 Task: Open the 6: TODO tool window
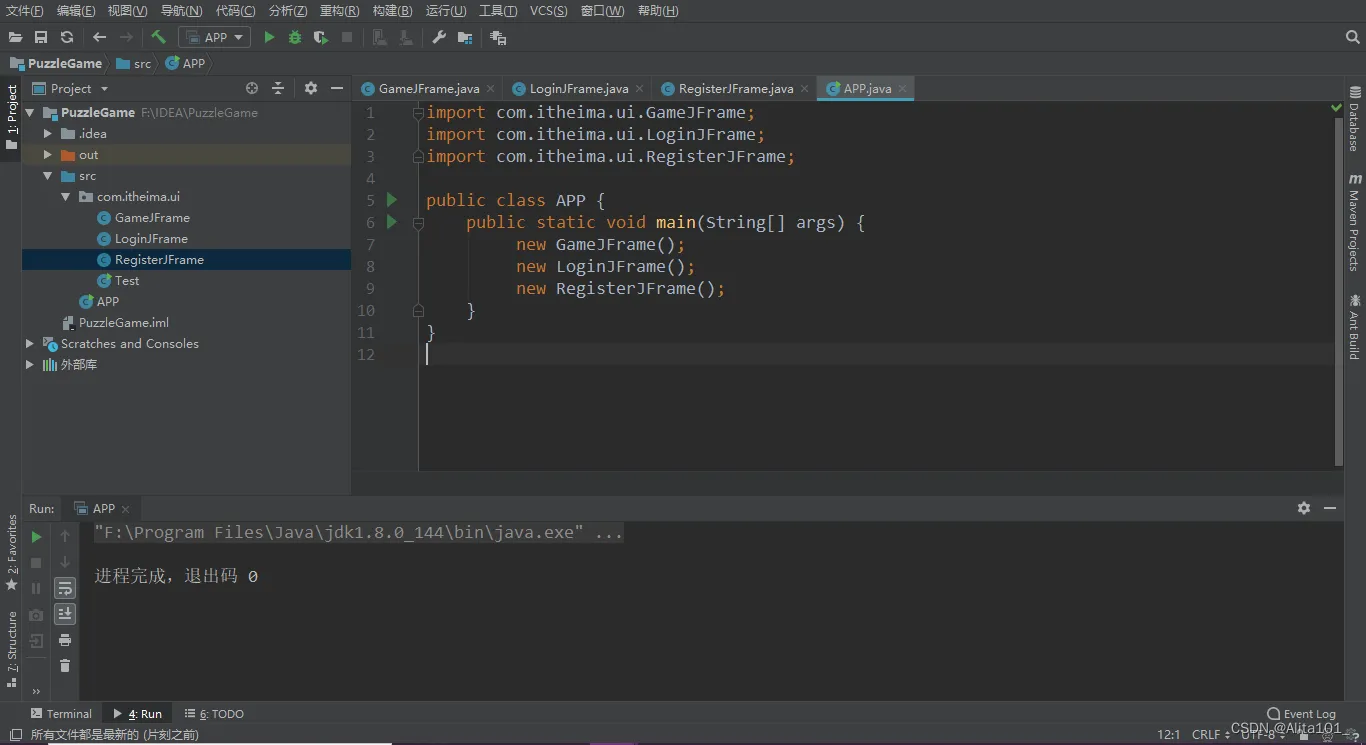[x=214, y=714]
